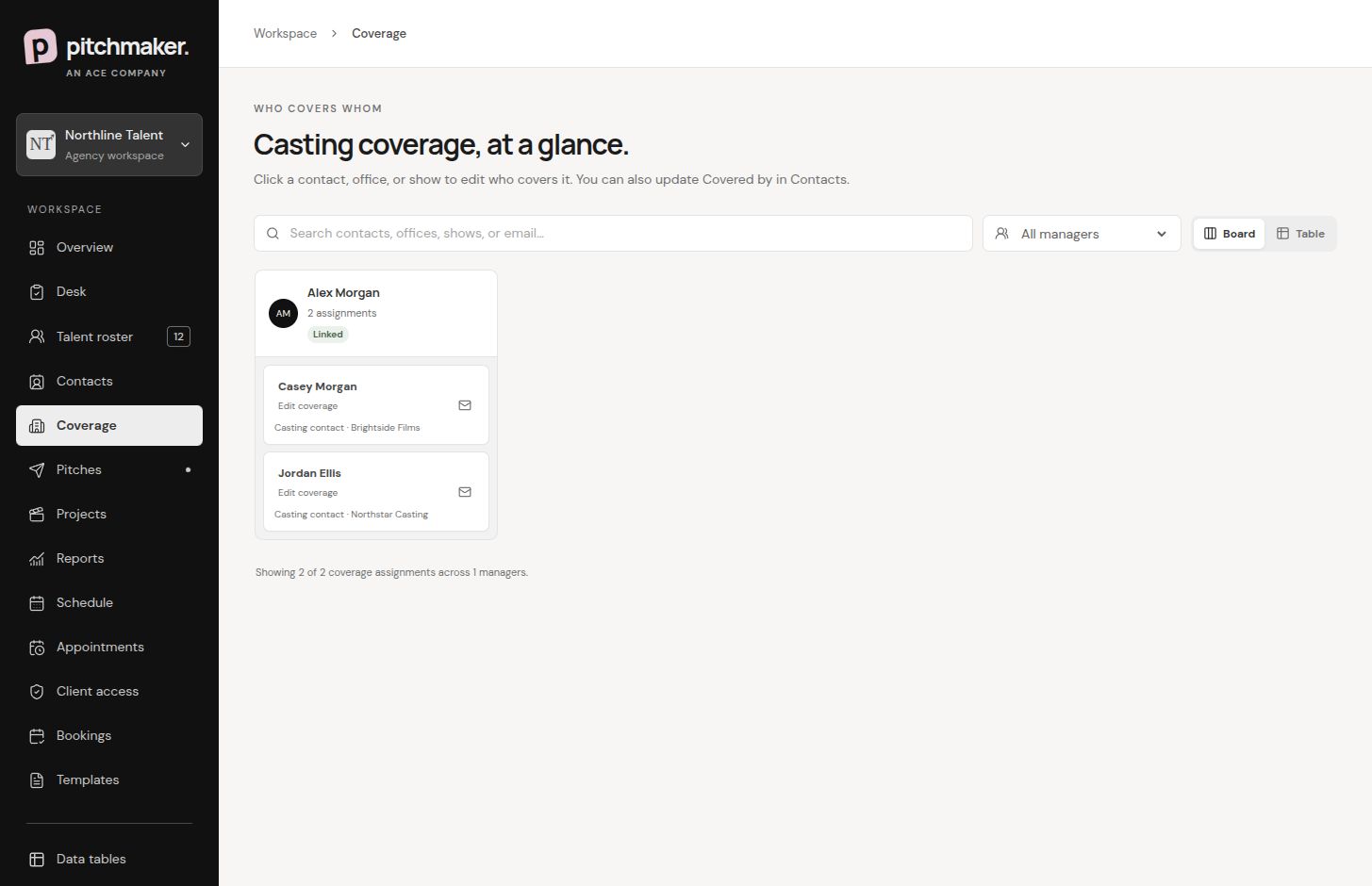The image size is (1372, 886).
Task: Select the Alex Morgan manager name
Action: (x=343, y=293)
